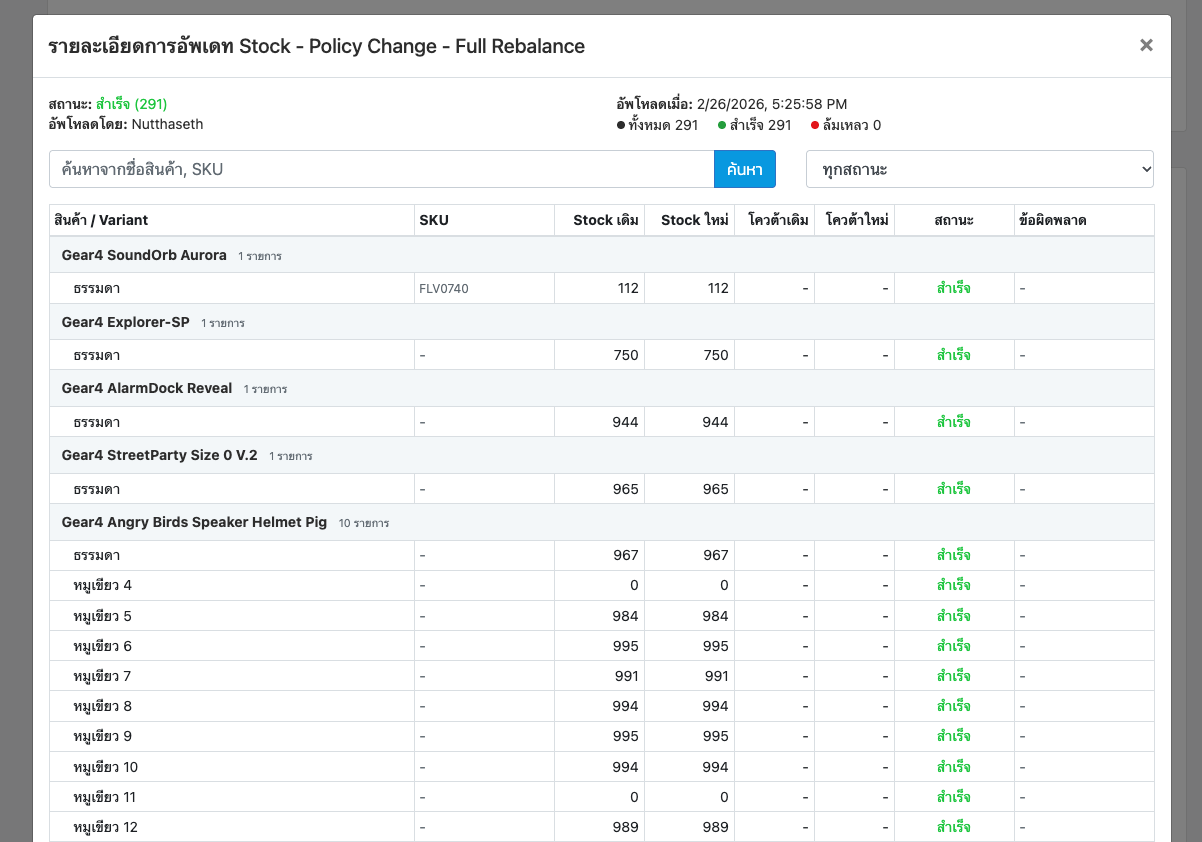This screenshot has width=1202, height=842.
Task: Click Stock เดิม value 991 for หมูเขียว 7
Action: pos(625,676)
